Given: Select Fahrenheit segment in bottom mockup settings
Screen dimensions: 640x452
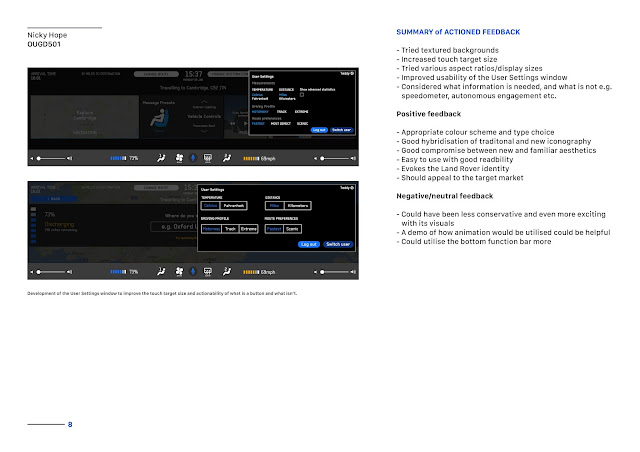Looking at the screenshot, I should 233,206.
